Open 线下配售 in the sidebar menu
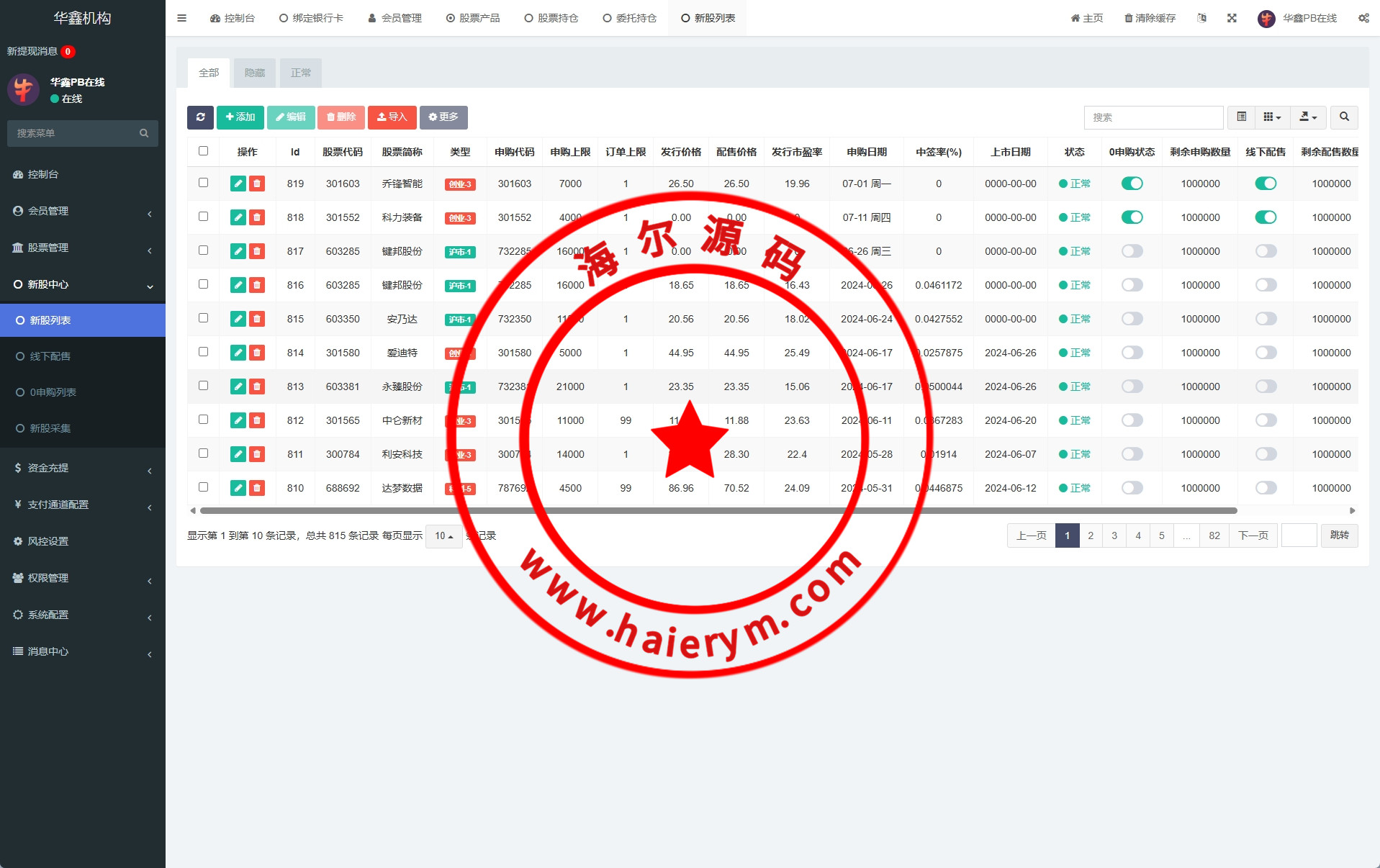 click(50, 356)
